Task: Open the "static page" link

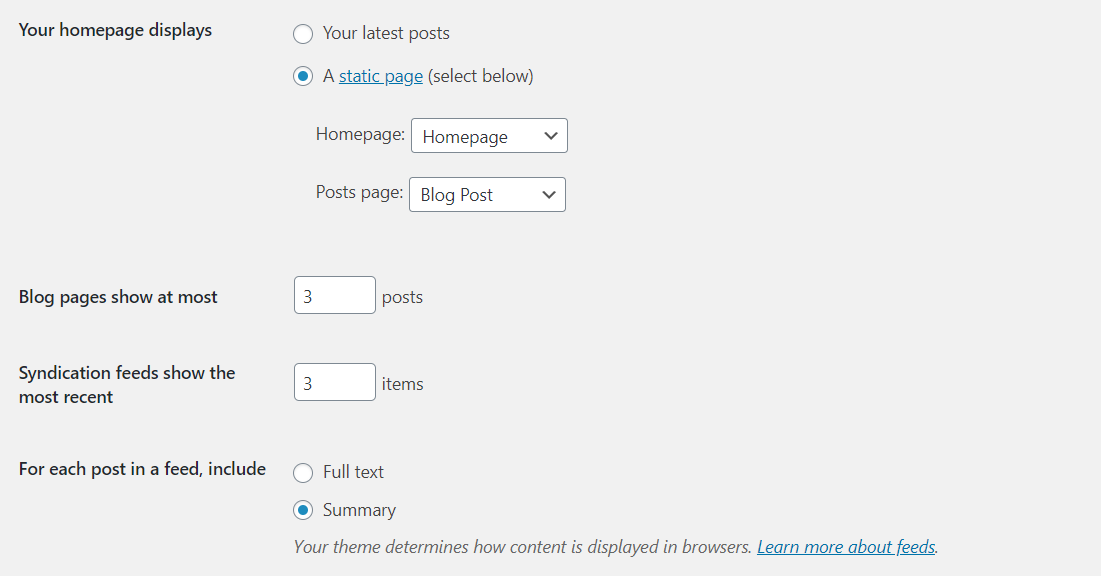Action: coord(380,75)
